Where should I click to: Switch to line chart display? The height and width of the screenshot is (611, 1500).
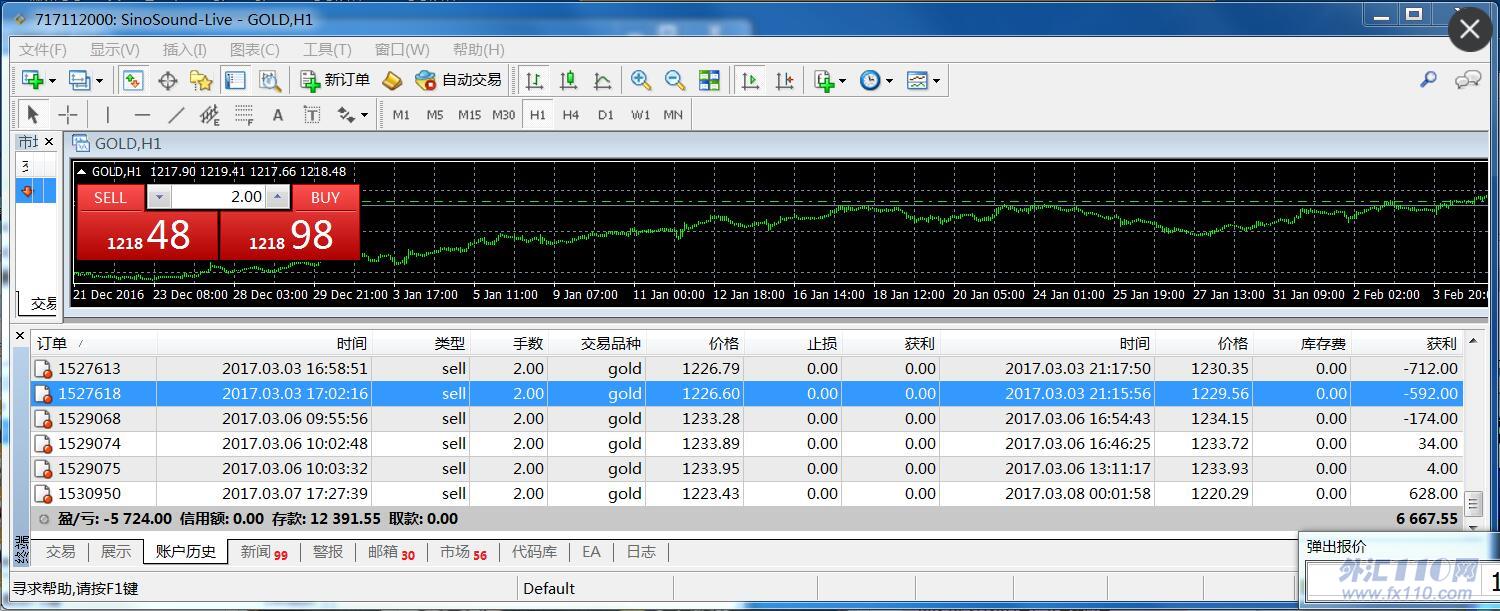(x=603, y=80)
